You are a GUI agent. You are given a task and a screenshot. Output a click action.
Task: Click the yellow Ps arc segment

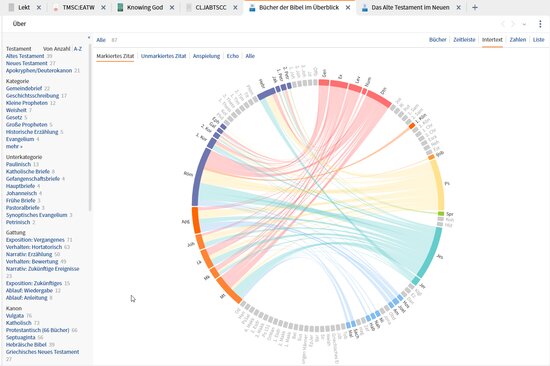438,184
